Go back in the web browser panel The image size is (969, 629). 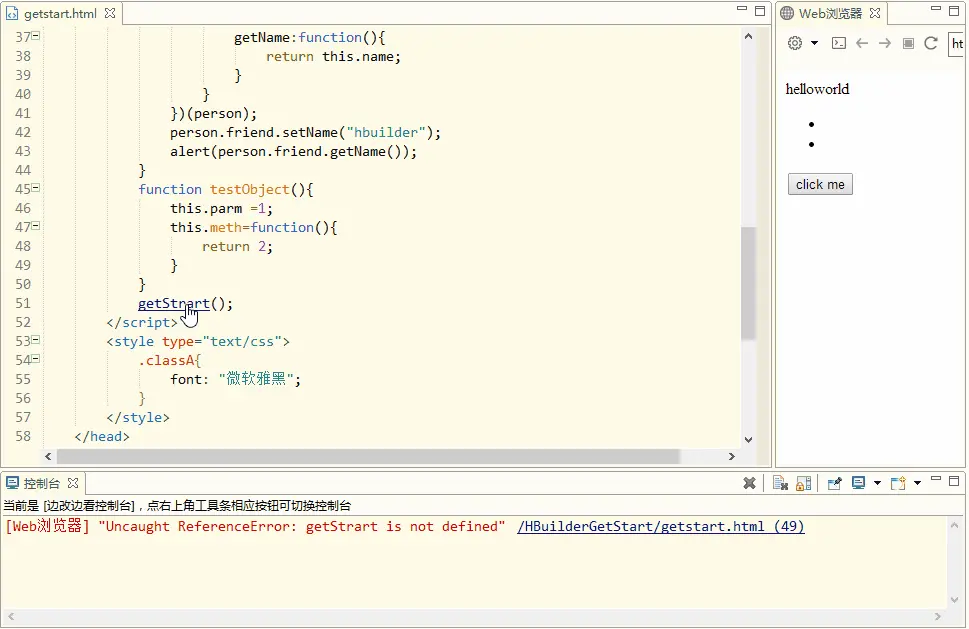tap(862, 43)
